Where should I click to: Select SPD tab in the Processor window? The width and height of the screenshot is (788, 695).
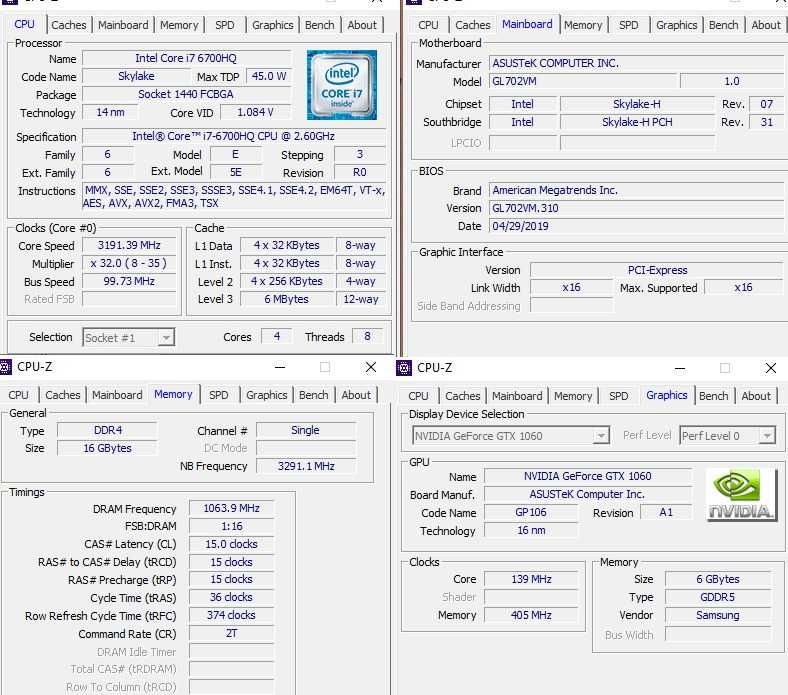pos(225,25)
